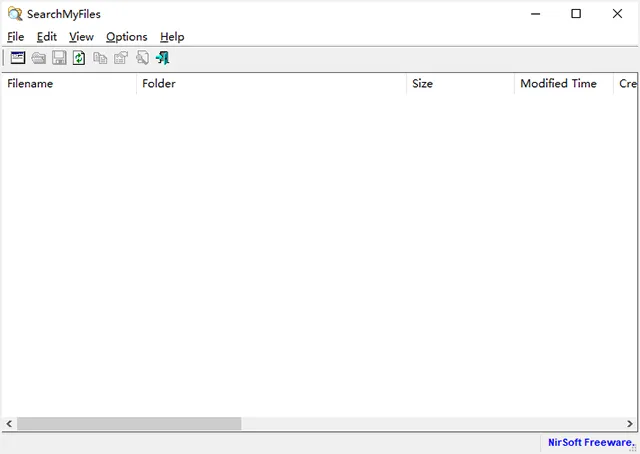This screenshot has width=640, height=454.
Task: Maximize the SearchMyFiles window
Action: click(x=576, y=14)
